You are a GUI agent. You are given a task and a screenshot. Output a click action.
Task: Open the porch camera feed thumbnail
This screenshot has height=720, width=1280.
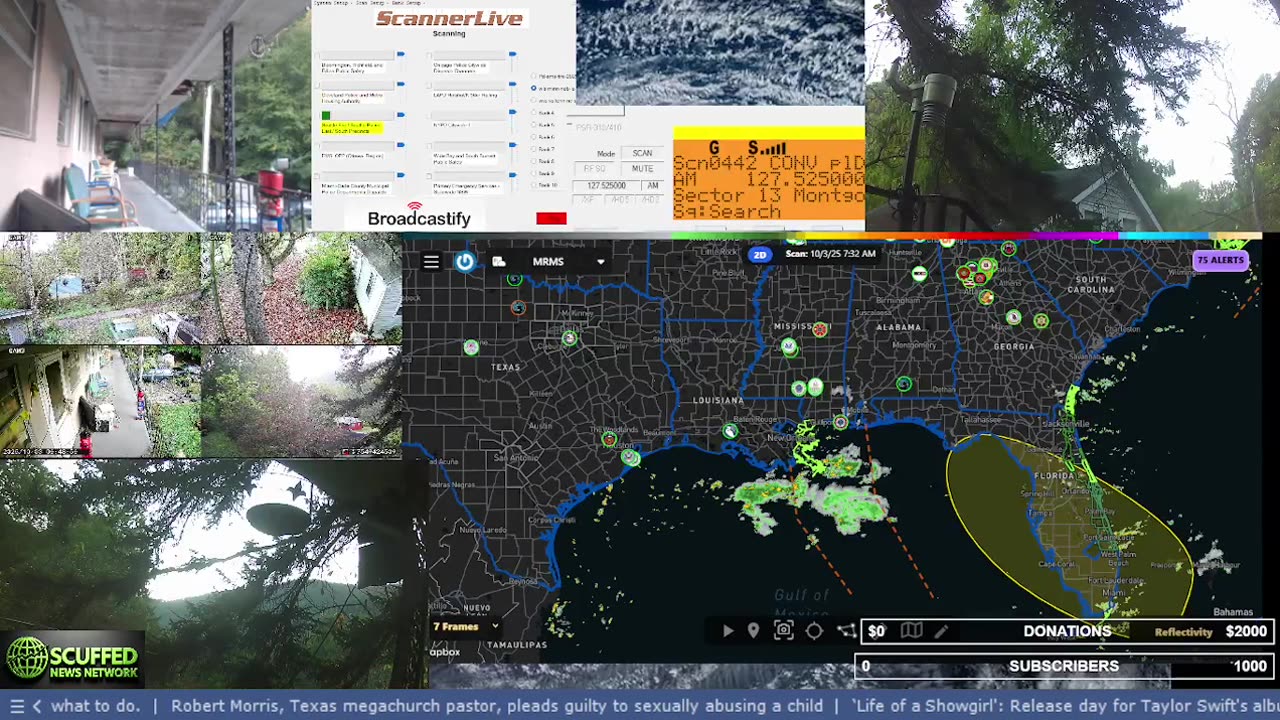pyautogui.click(x=155, y=115)
